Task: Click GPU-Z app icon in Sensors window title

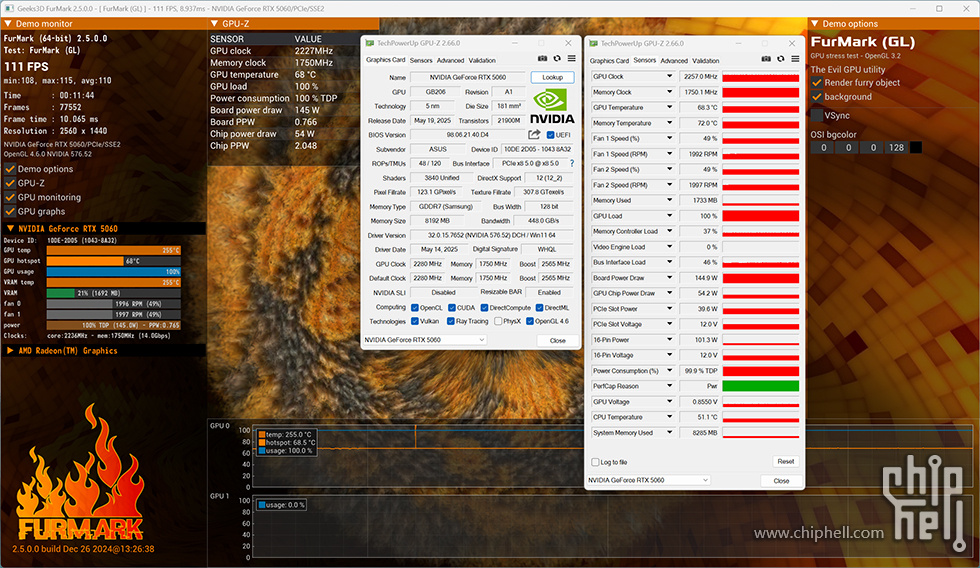Action: pyautogui.click(x=593, y=43)
